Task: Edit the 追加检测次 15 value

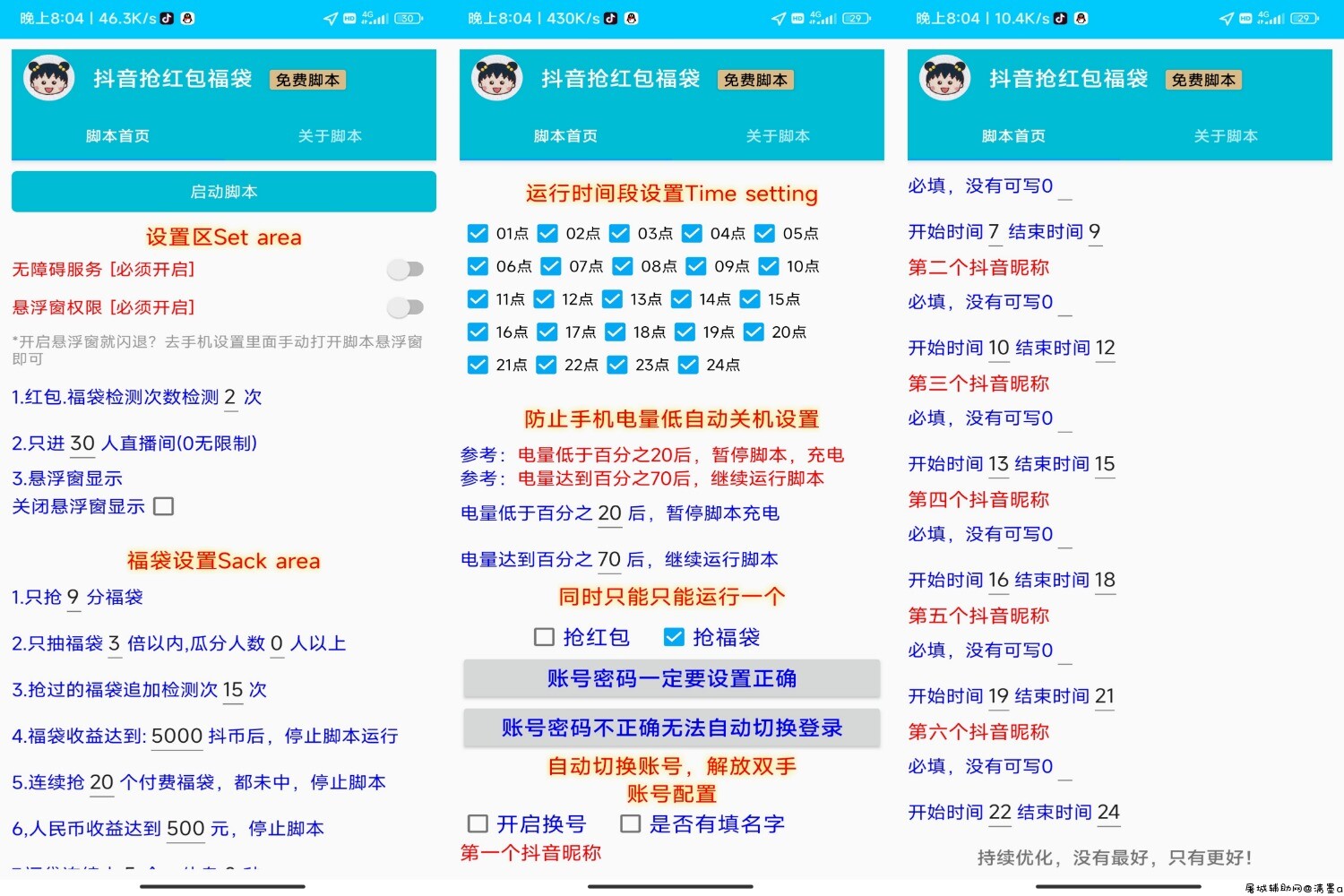Action: [233, 690]
